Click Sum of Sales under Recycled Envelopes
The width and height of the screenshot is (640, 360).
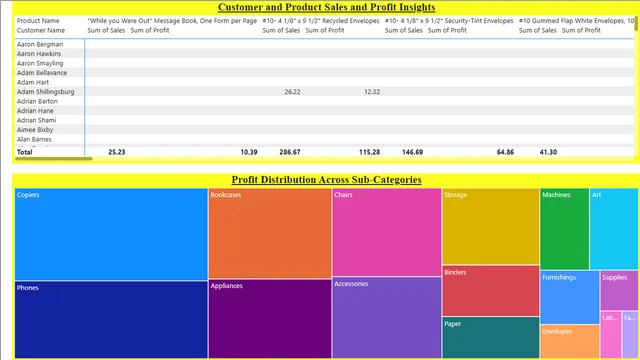[x=281, y=30]
